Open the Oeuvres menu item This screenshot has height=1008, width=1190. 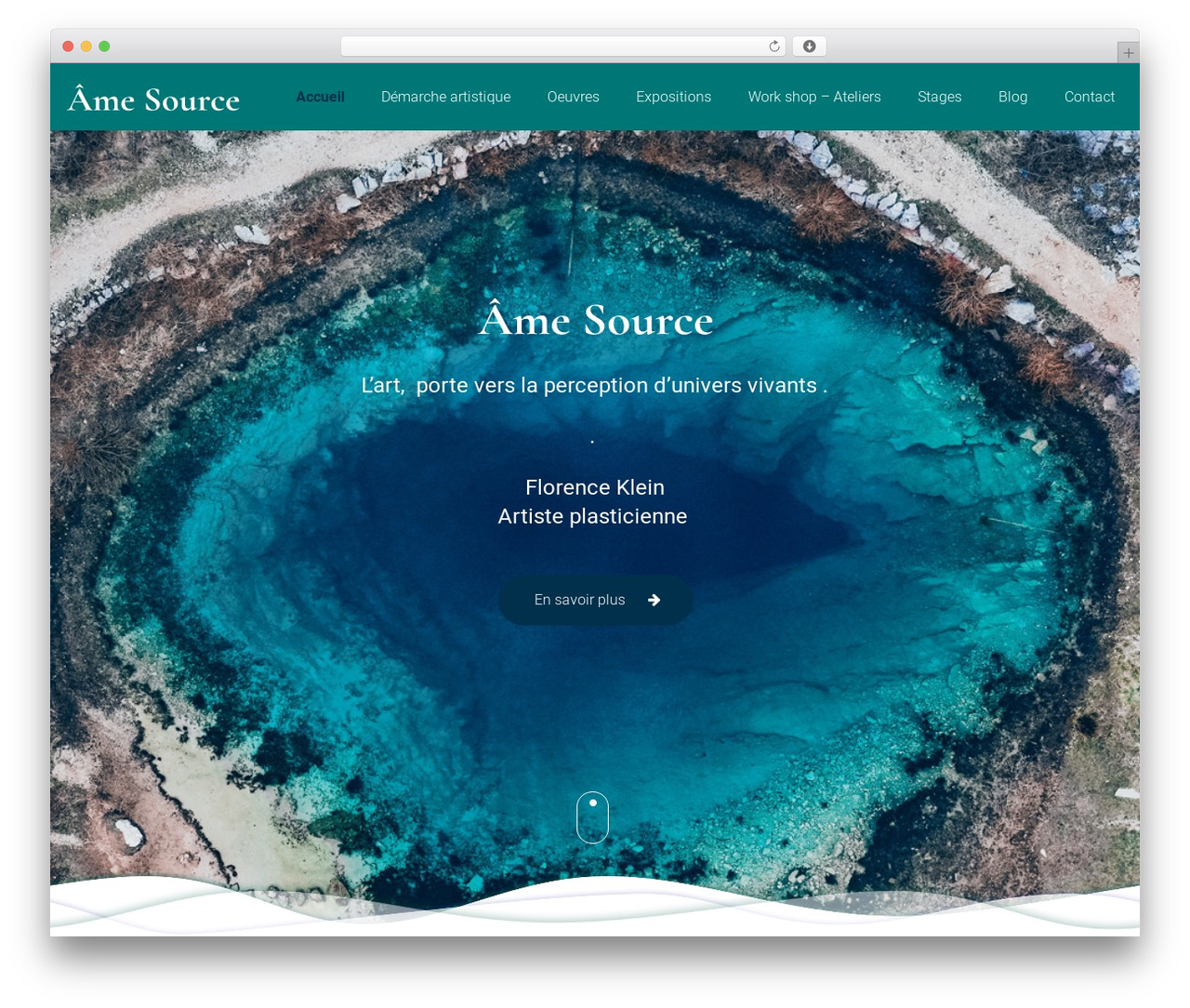click(573, 97)
